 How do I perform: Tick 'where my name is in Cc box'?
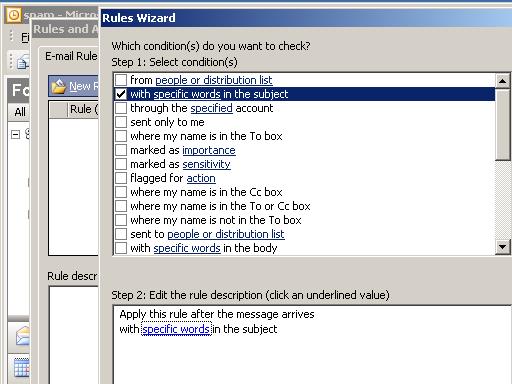tap(121, 192)
